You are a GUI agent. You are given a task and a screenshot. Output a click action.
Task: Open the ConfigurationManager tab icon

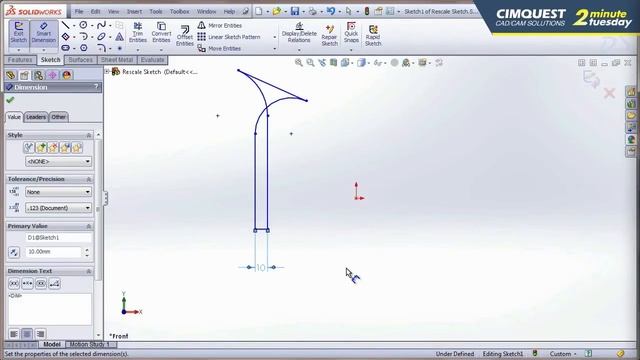click(38, 75)
